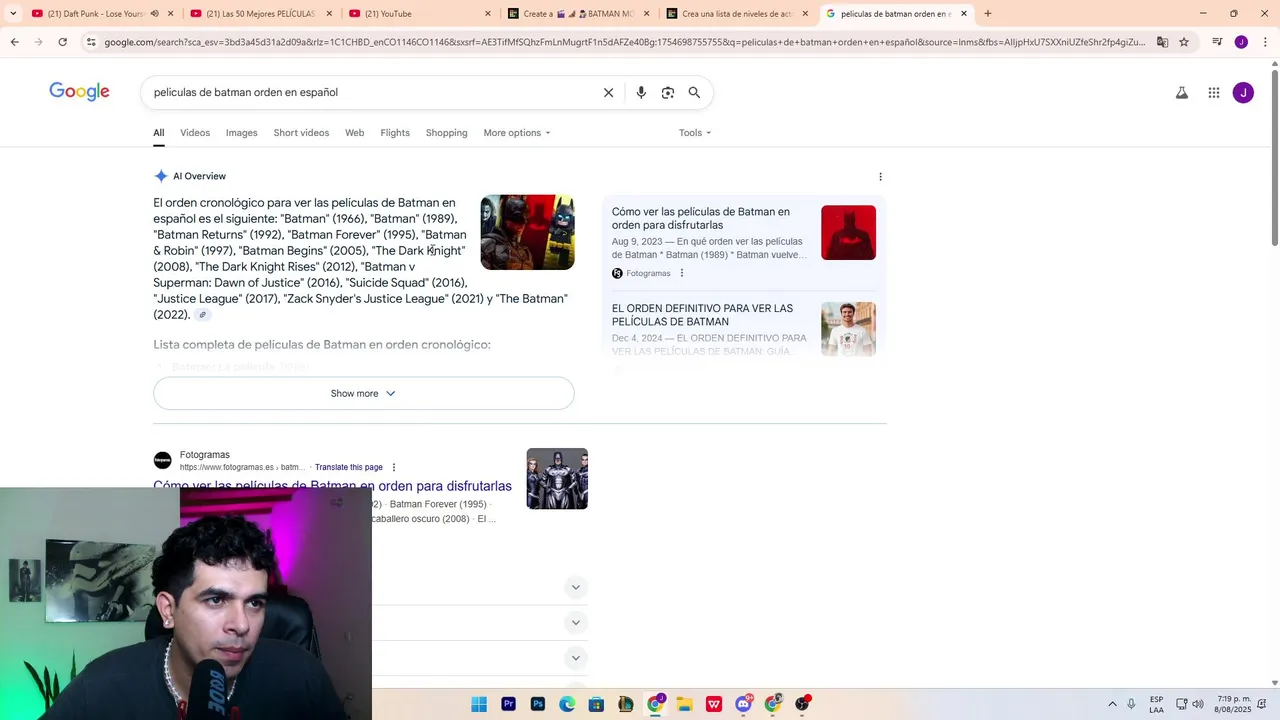The height and width of the screenshot is (720, 1280).
Task: Open AI Overview Batman collage thumbnail
Action: click(x=527, y=232)
